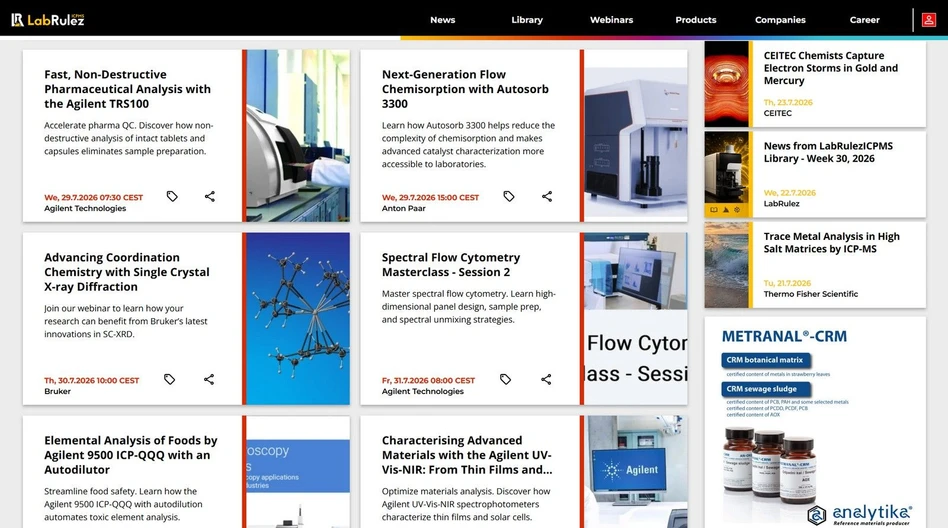Click 'Tu, 21.7.2026' date text
948x528 pixels.
(787, 283)
